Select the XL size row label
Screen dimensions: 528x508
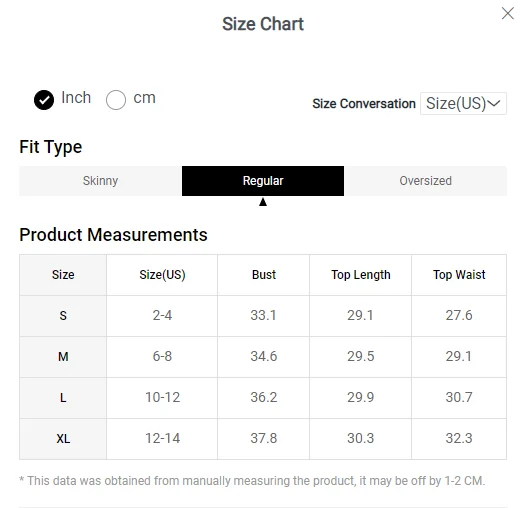pos(63,439)
